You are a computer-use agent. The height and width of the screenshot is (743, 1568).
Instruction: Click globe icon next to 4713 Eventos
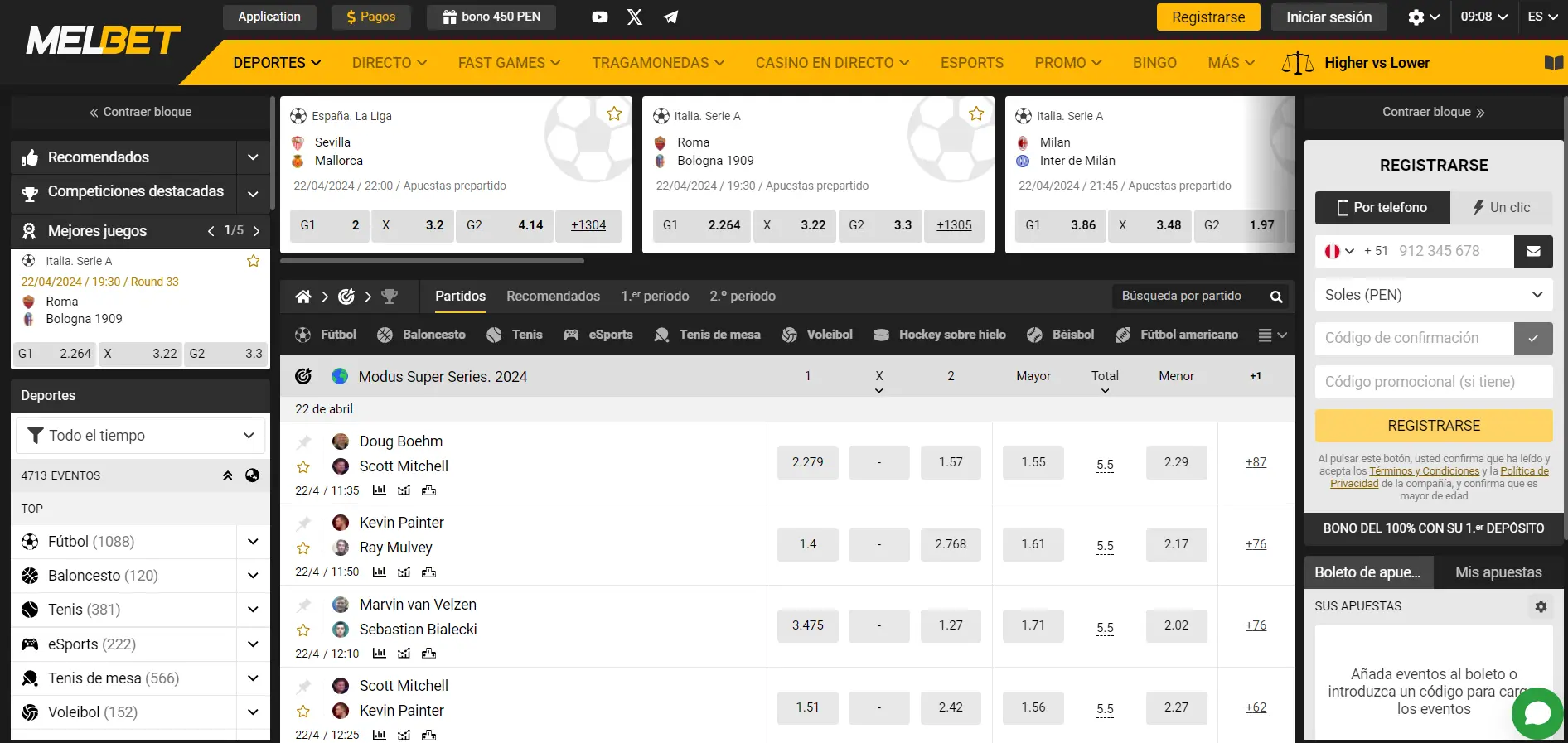click(253, 475)
